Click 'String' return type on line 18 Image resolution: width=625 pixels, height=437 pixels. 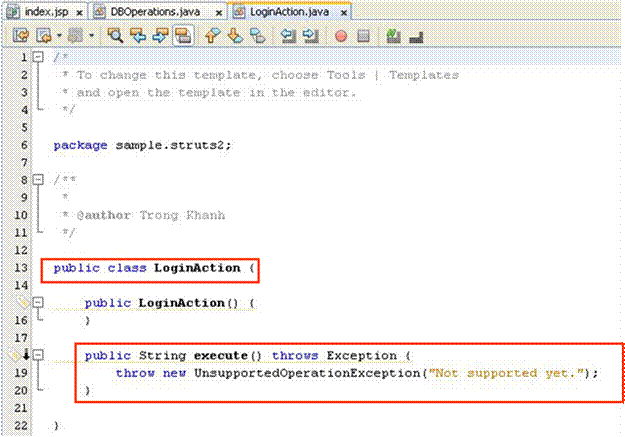162,355
